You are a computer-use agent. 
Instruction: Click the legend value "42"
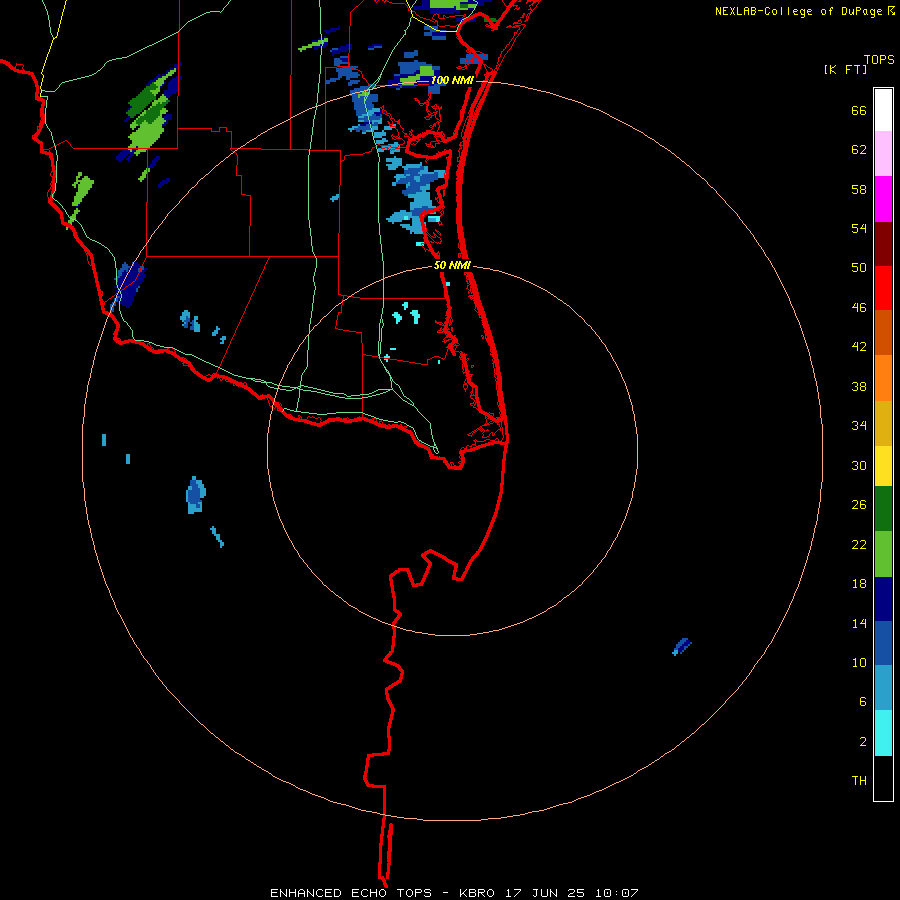pyautogui.click(x=859, y=347)
